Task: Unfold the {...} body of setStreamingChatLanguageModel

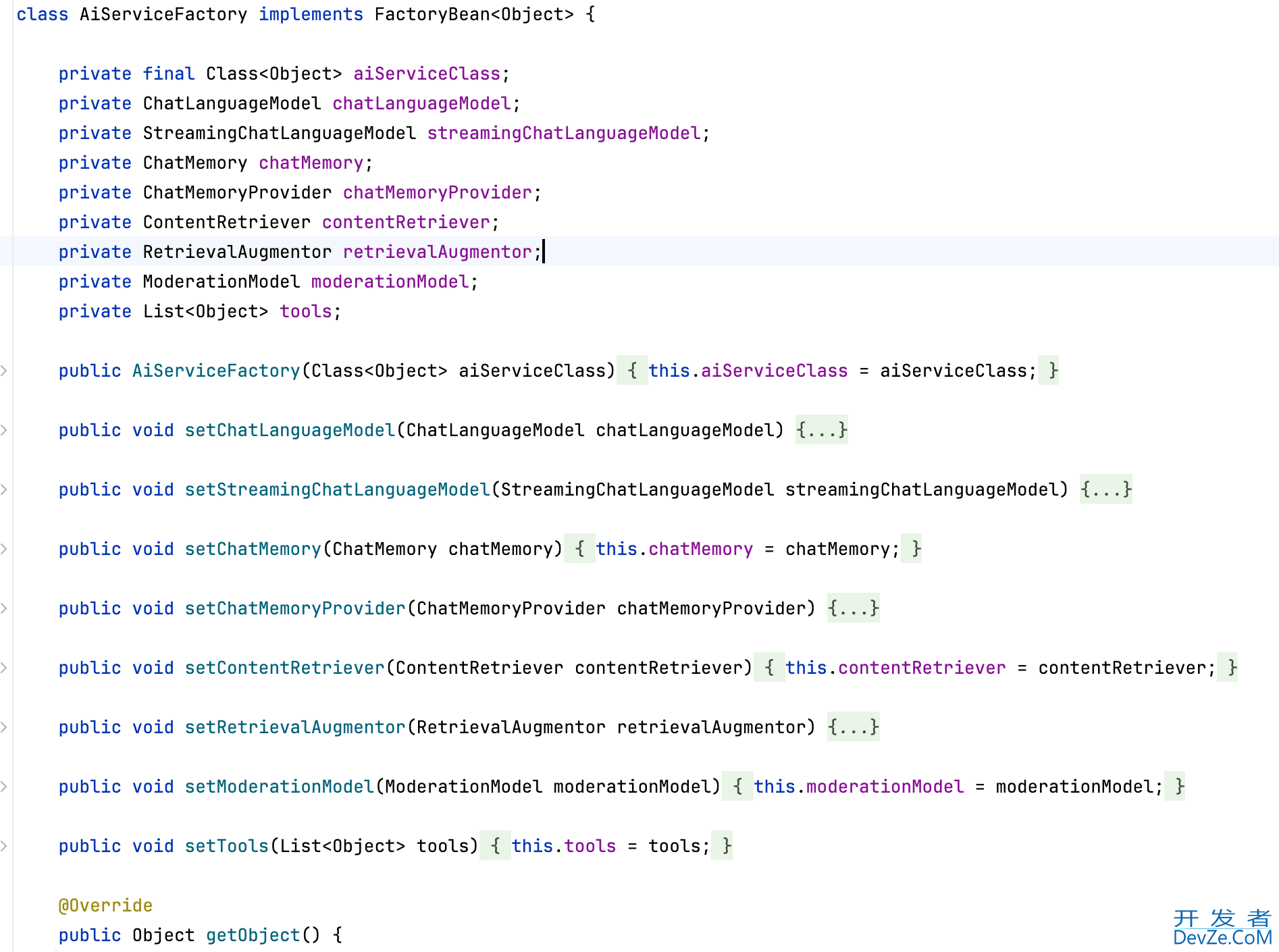Action: [x=1105, y=490]
